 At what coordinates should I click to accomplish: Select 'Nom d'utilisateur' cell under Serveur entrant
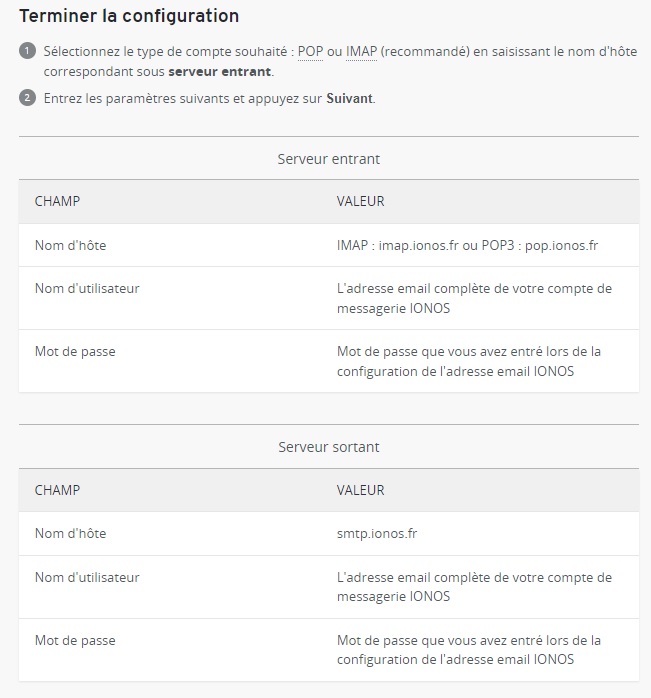coord(87,288)
